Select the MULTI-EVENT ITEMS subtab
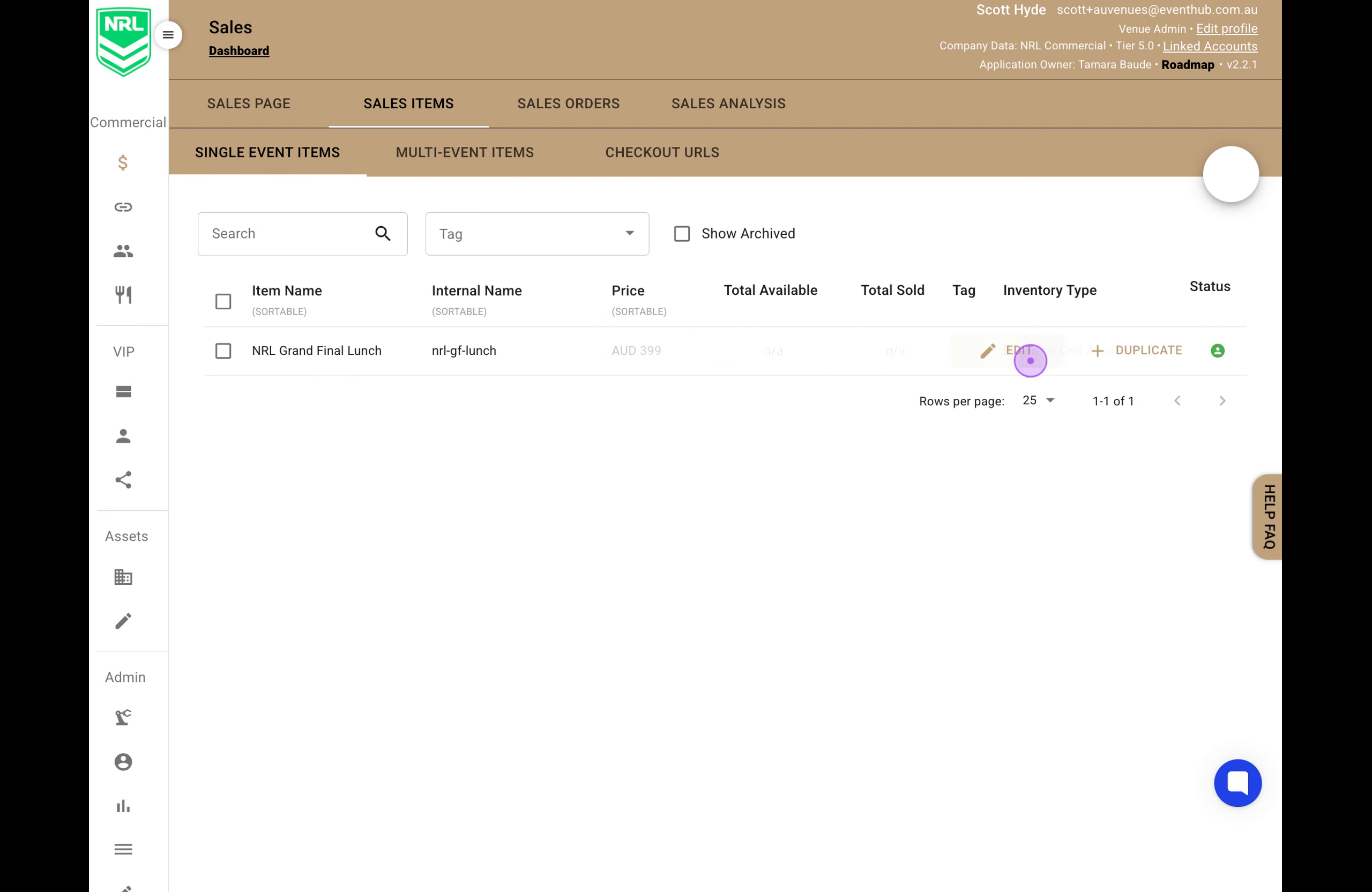 pyautogui.click(x=465, y=153)
